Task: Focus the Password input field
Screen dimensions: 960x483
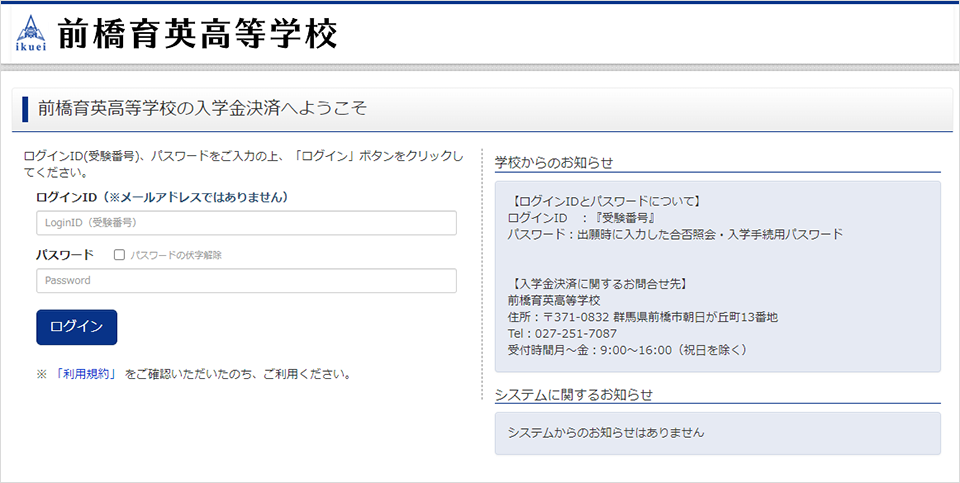Action: pyautogui.click(x=246, y=280)
